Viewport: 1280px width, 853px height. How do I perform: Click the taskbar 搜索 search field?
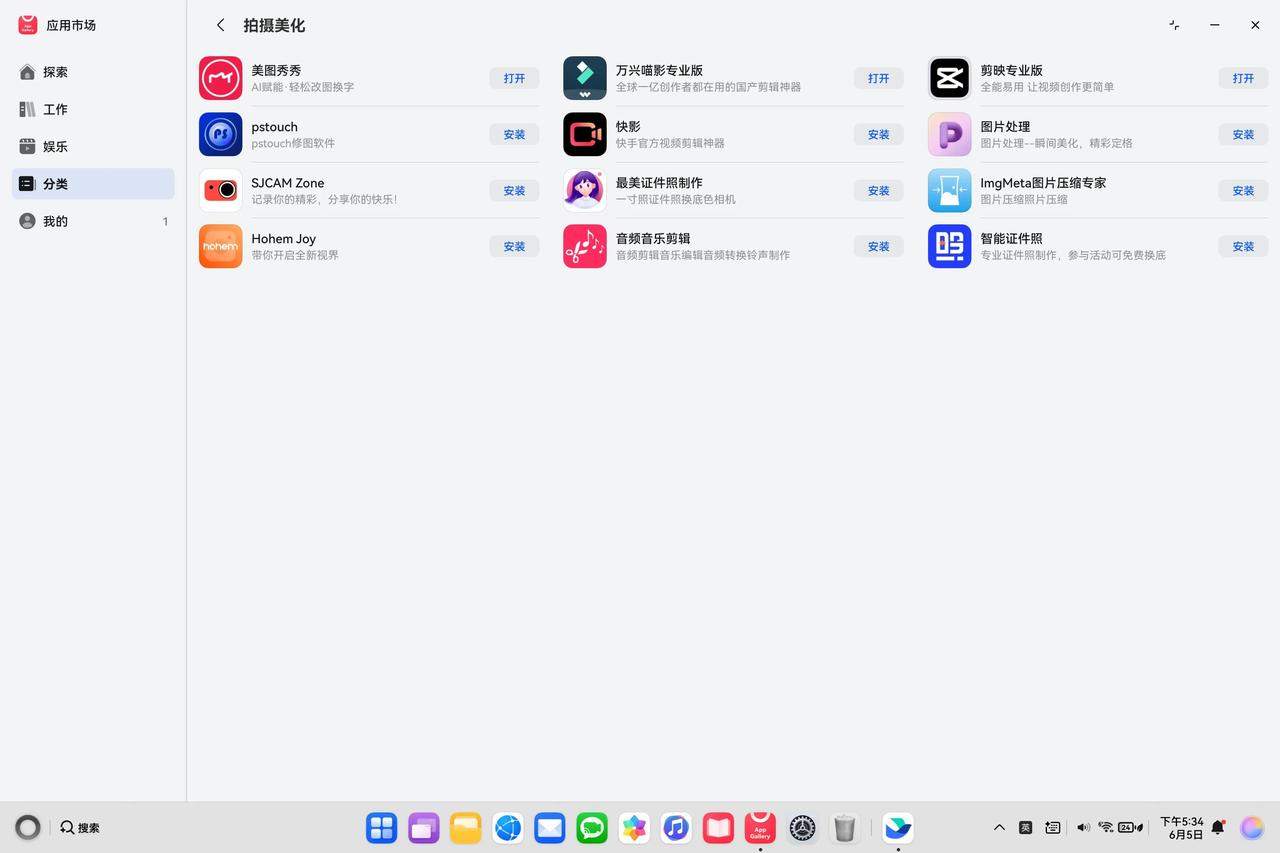click(80, 828)
